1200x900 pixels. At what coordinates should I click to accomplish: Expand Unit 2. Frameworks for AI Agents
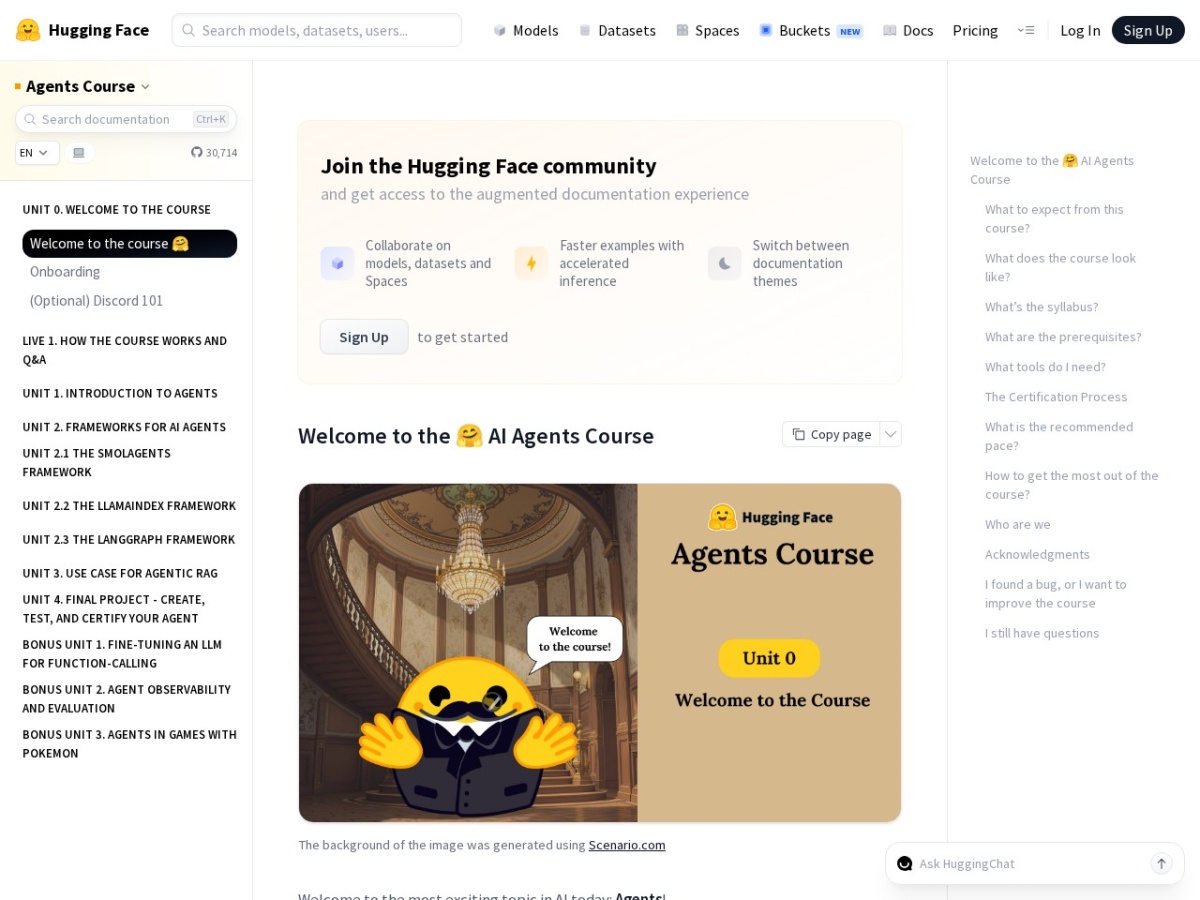pos(124,427)
